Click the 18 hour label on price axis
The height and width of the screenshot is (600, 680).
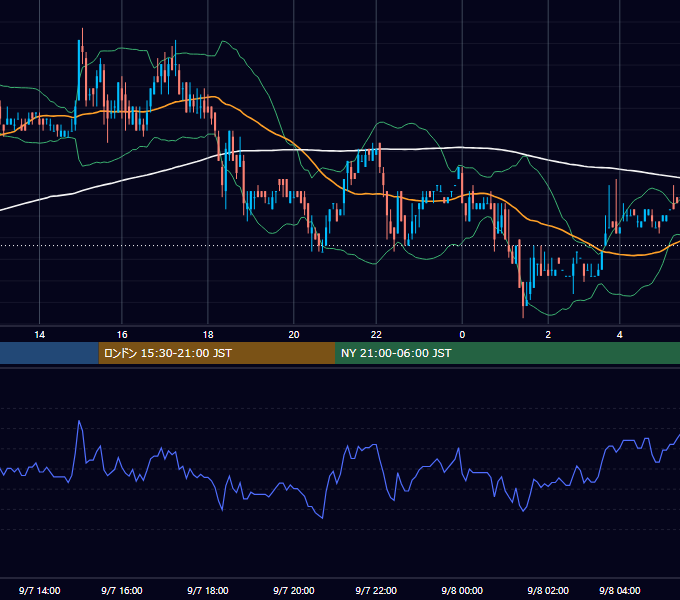click(x=208, y=335)
